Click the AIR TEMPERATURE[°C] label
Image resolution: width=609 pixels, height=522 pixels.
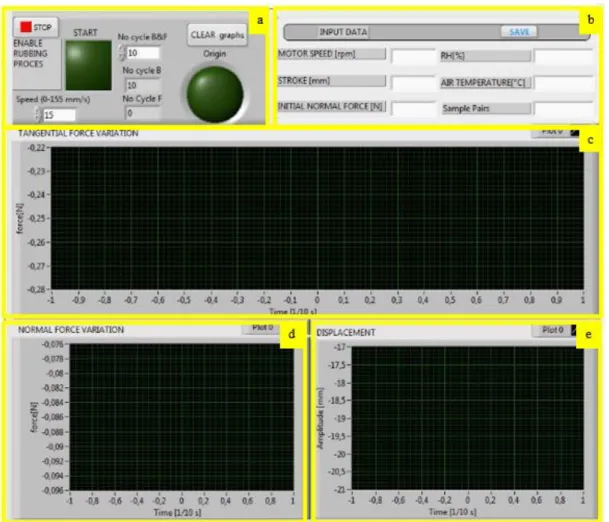coord(483,82)
